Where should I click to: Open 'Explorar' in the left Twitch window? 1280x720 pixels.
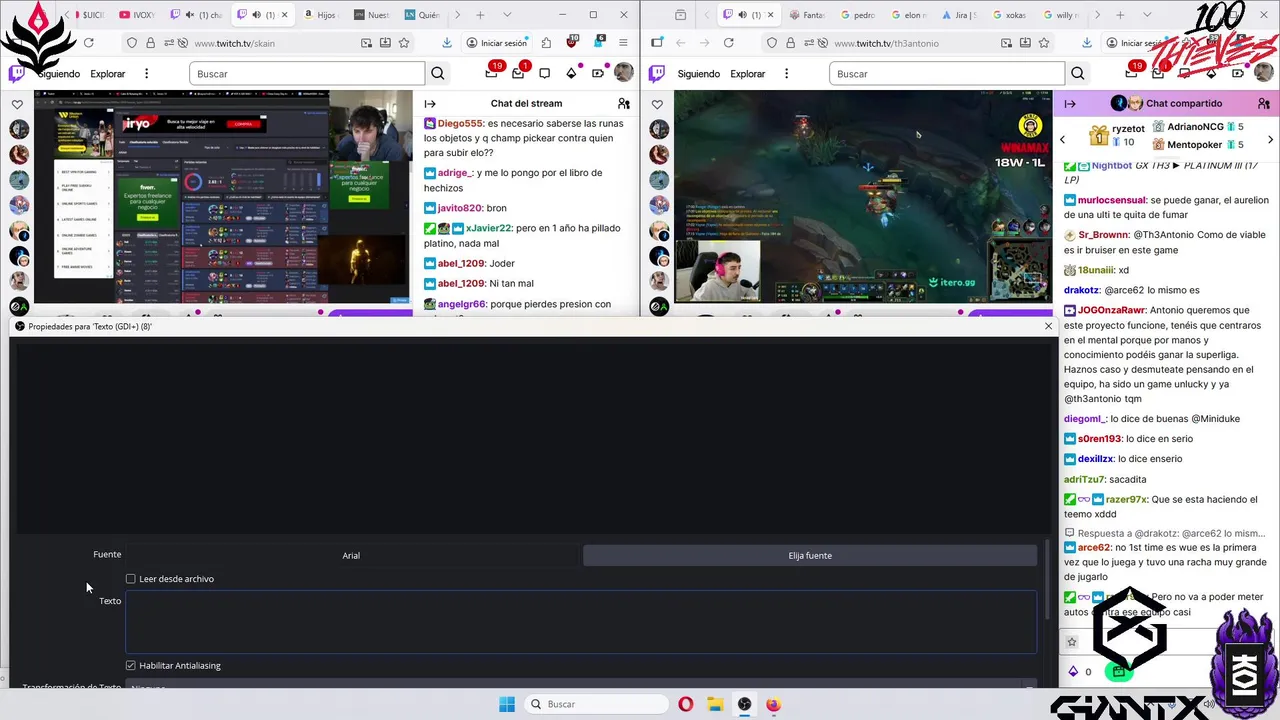click(x=108, y=74)
